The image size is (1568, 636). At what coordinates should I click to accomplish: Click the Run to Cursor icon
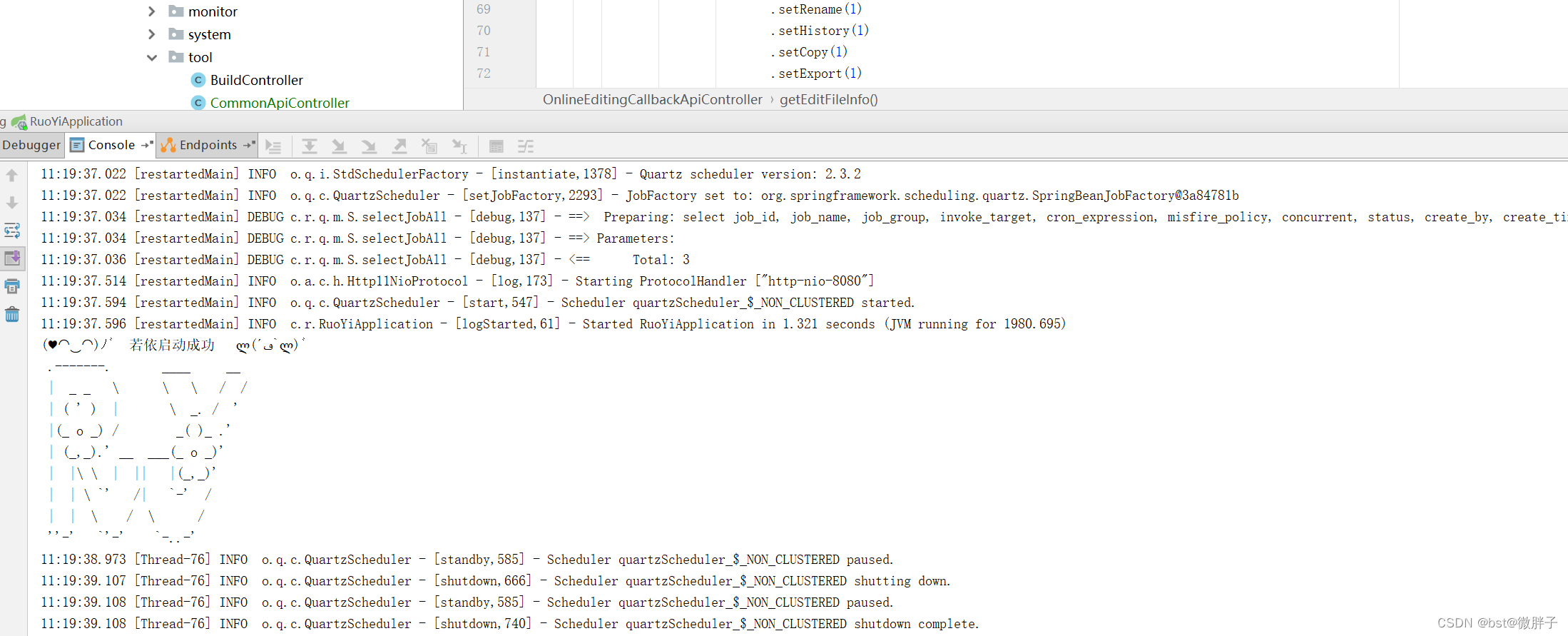coord(459,146)
